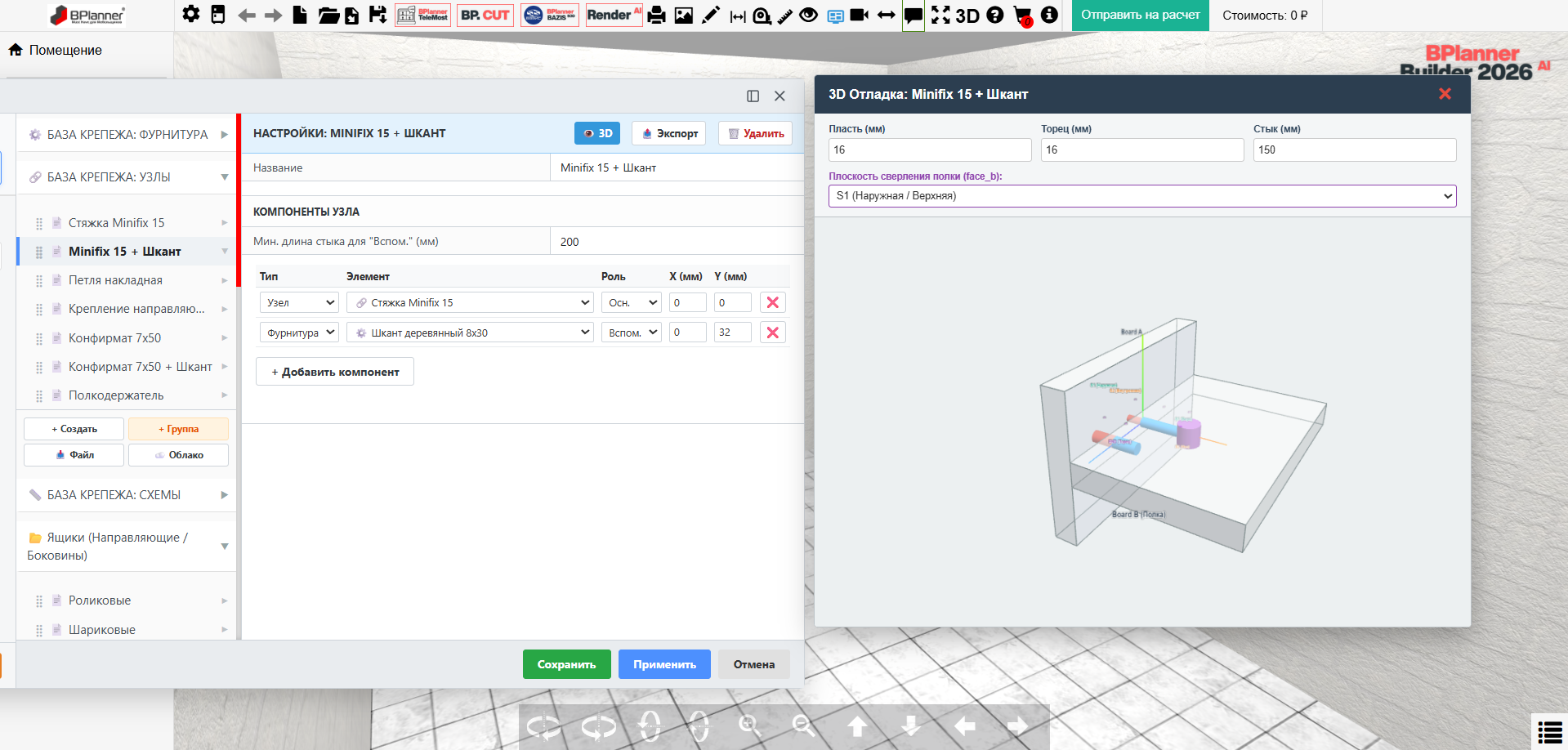
Task: Click the video camera icon
Action: [x=860, y=15]
